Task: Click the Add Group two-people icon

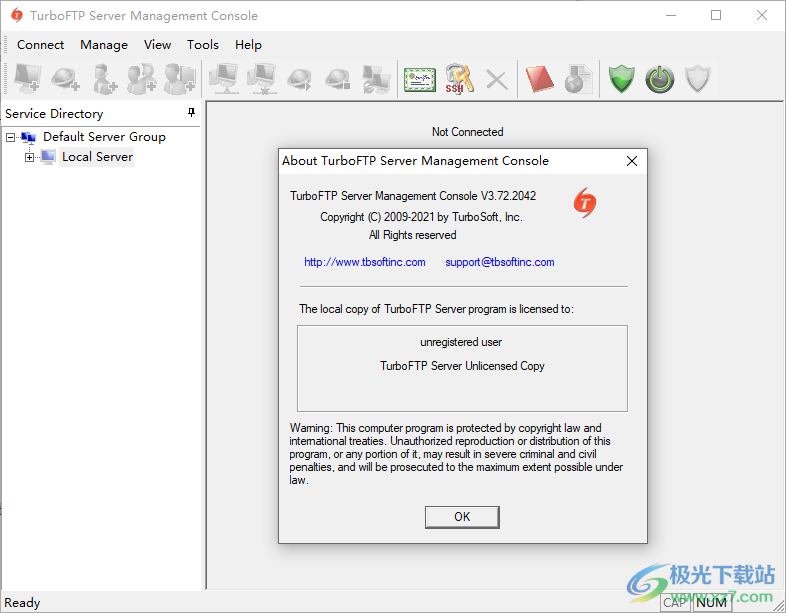Action: click(142, 79)
